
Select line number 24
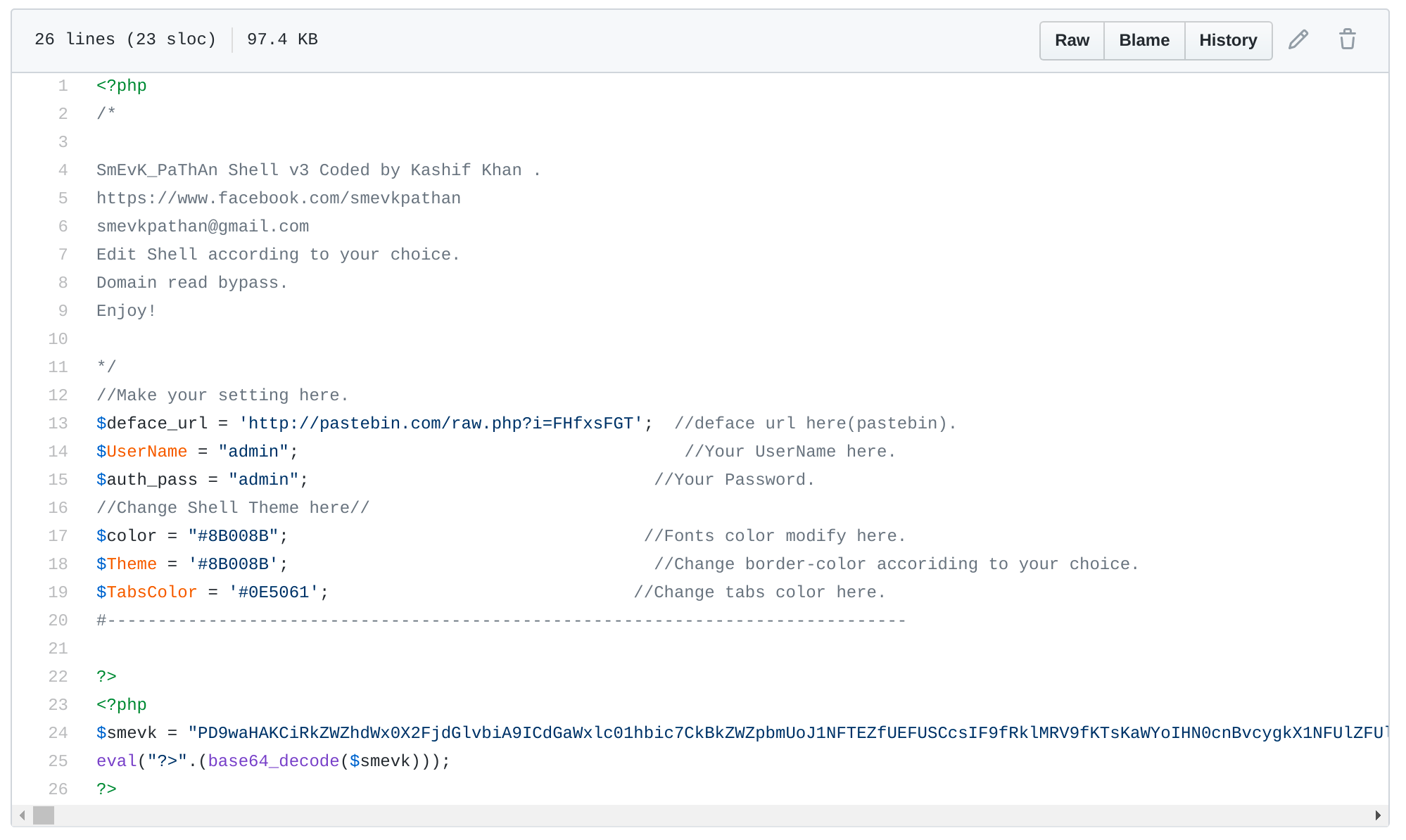pyautogui.click(x=58, y=733)
